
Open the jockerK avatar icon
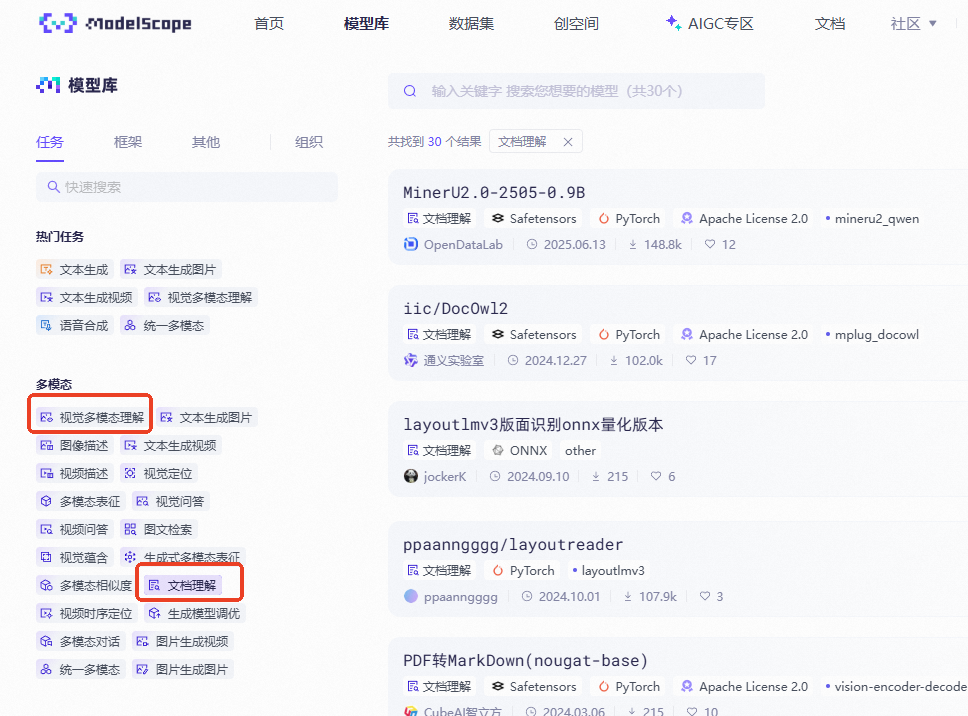pos(411,477)
